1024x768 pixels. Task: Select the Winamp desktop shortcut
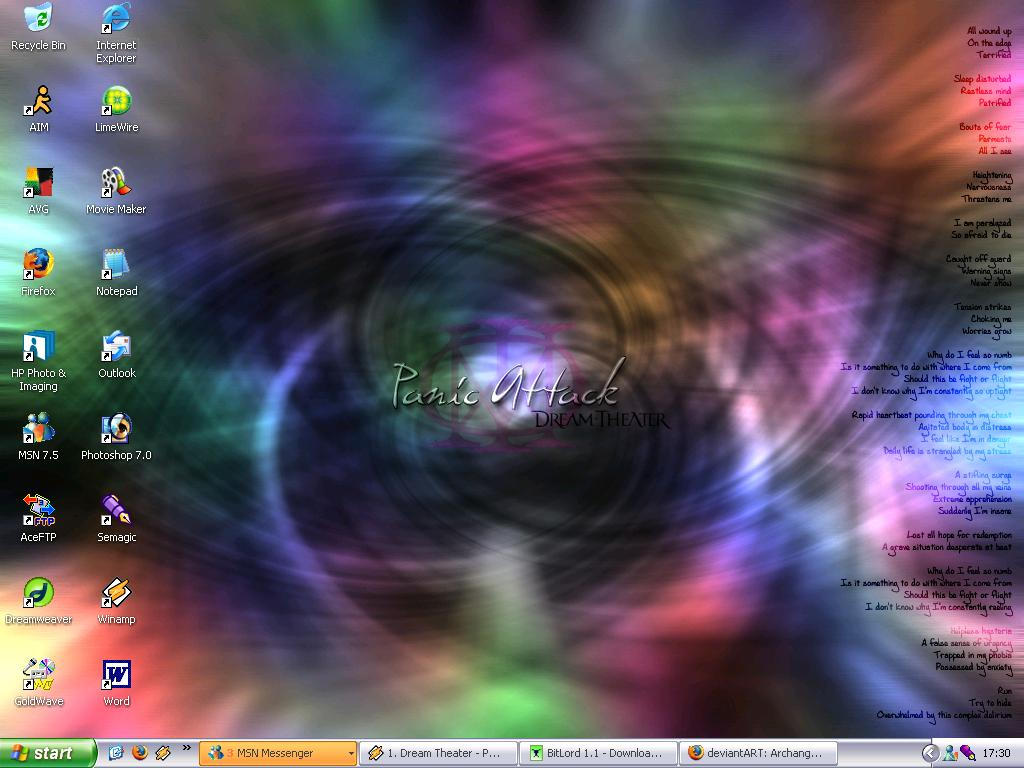tap(116, 601)
